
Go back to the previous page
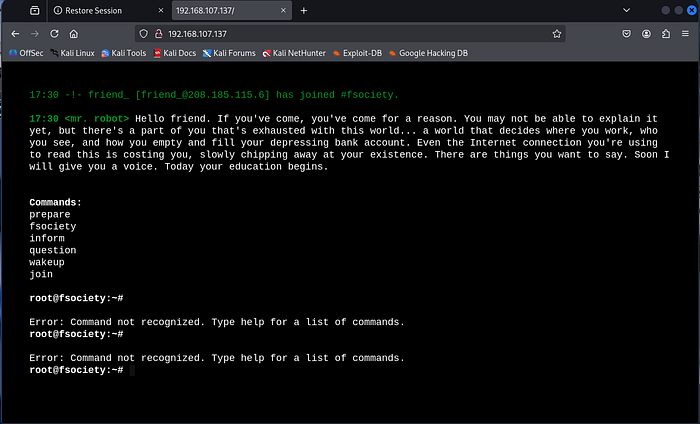(15, 34)
